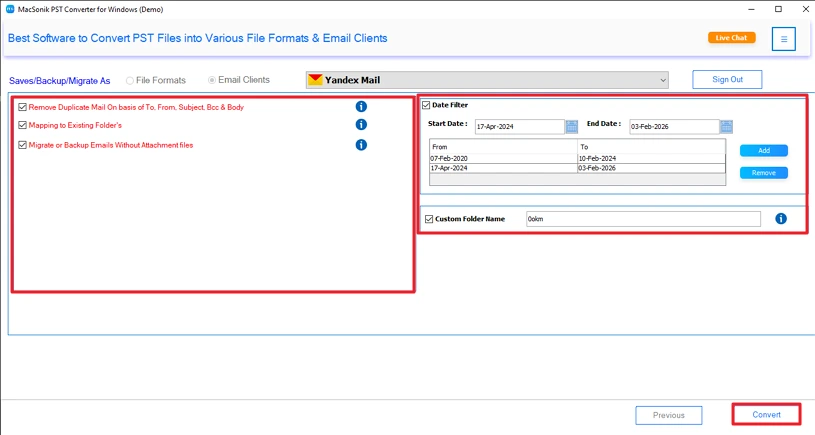Screen dimensions: 815x435
Task: Open the hamburger menu icon
Action: 783,39
